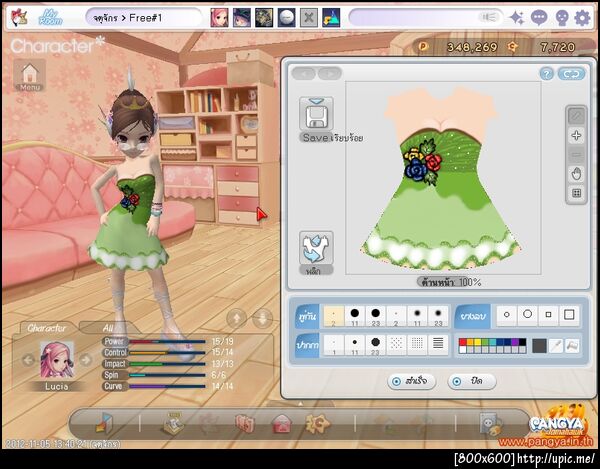Select soft brush size 23
600x469 pixels.
tap(438, 316)
